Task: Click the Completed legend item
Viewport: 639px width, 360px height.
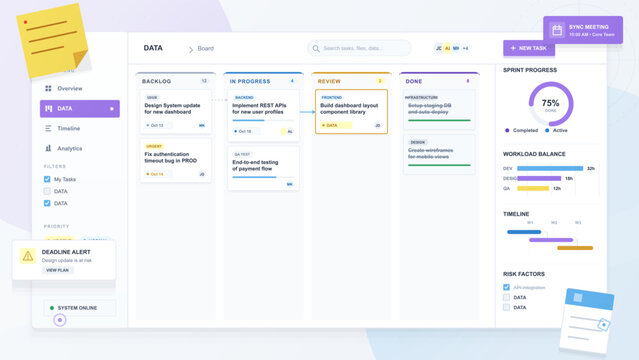Action: point(522,130)
